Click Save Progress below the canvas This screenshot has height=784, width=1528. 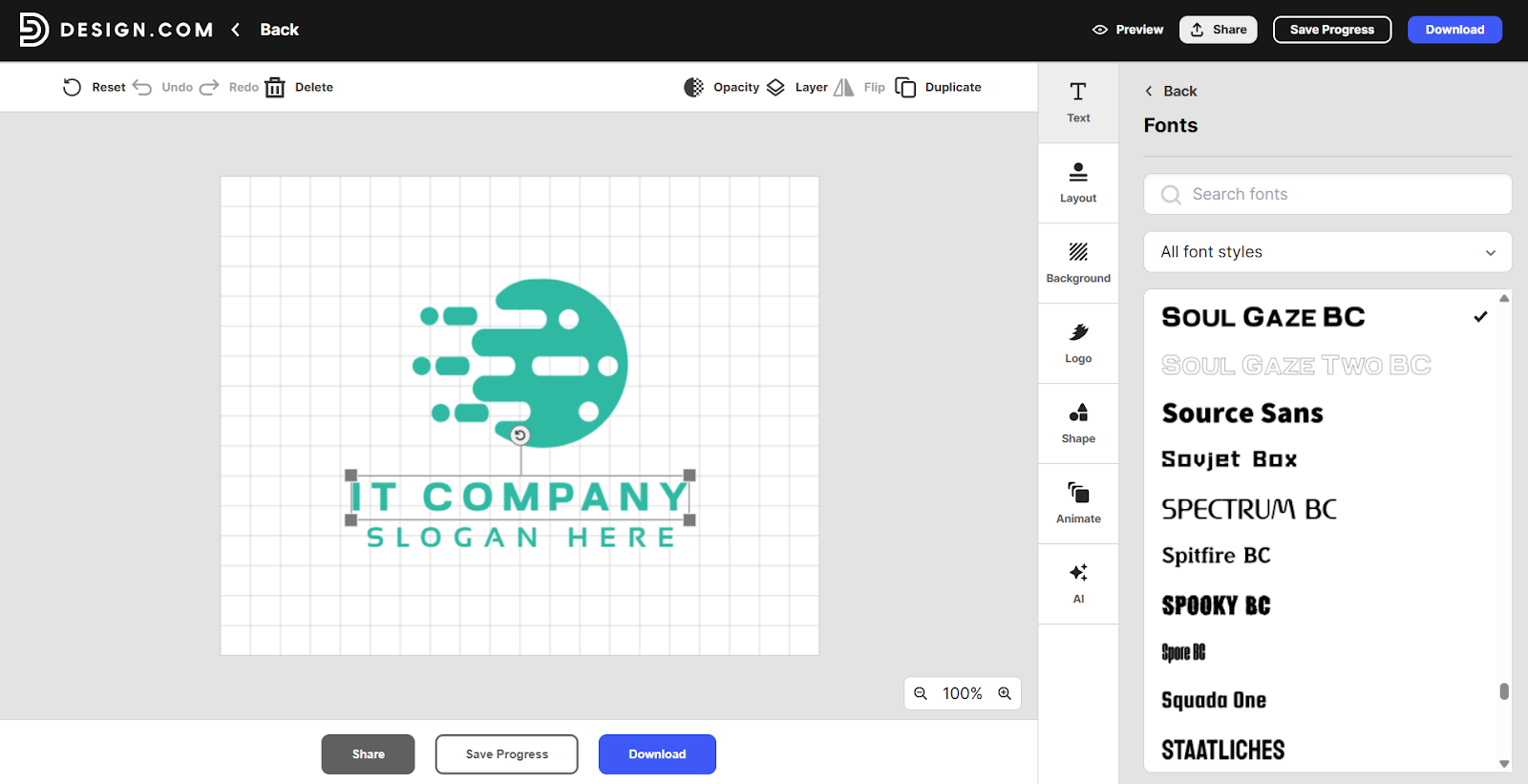point(506,754)
